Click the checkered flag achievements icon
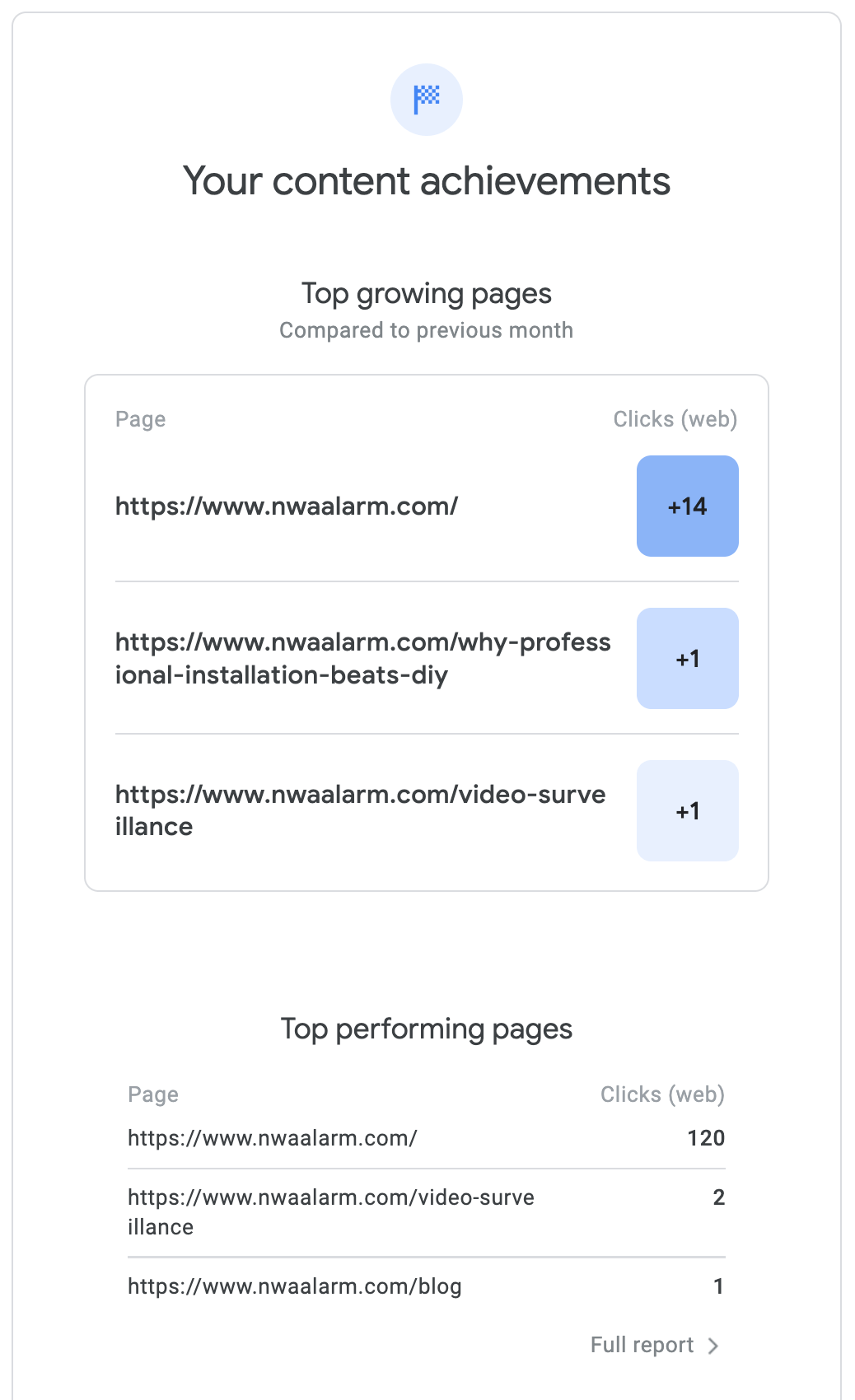Image resolution: width=855 pixels, height=1400 pixels. click(427, 100)
